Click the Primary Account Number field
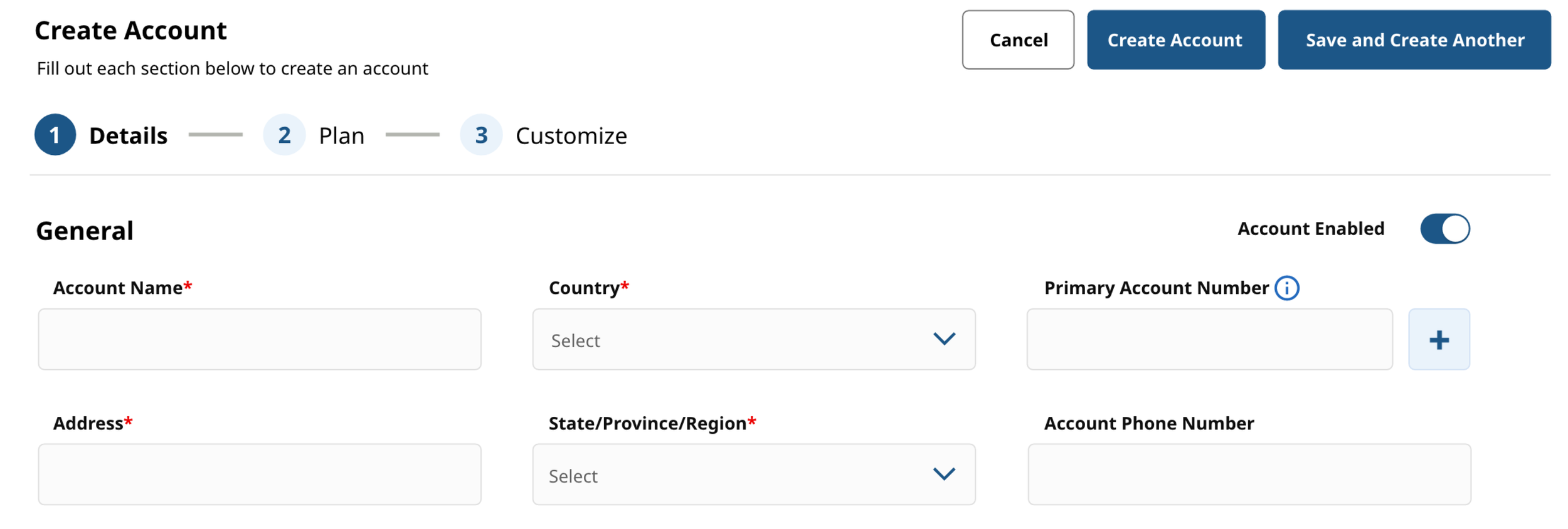1568x529 pixels. pyautogui.click(x=1209, y=340)
